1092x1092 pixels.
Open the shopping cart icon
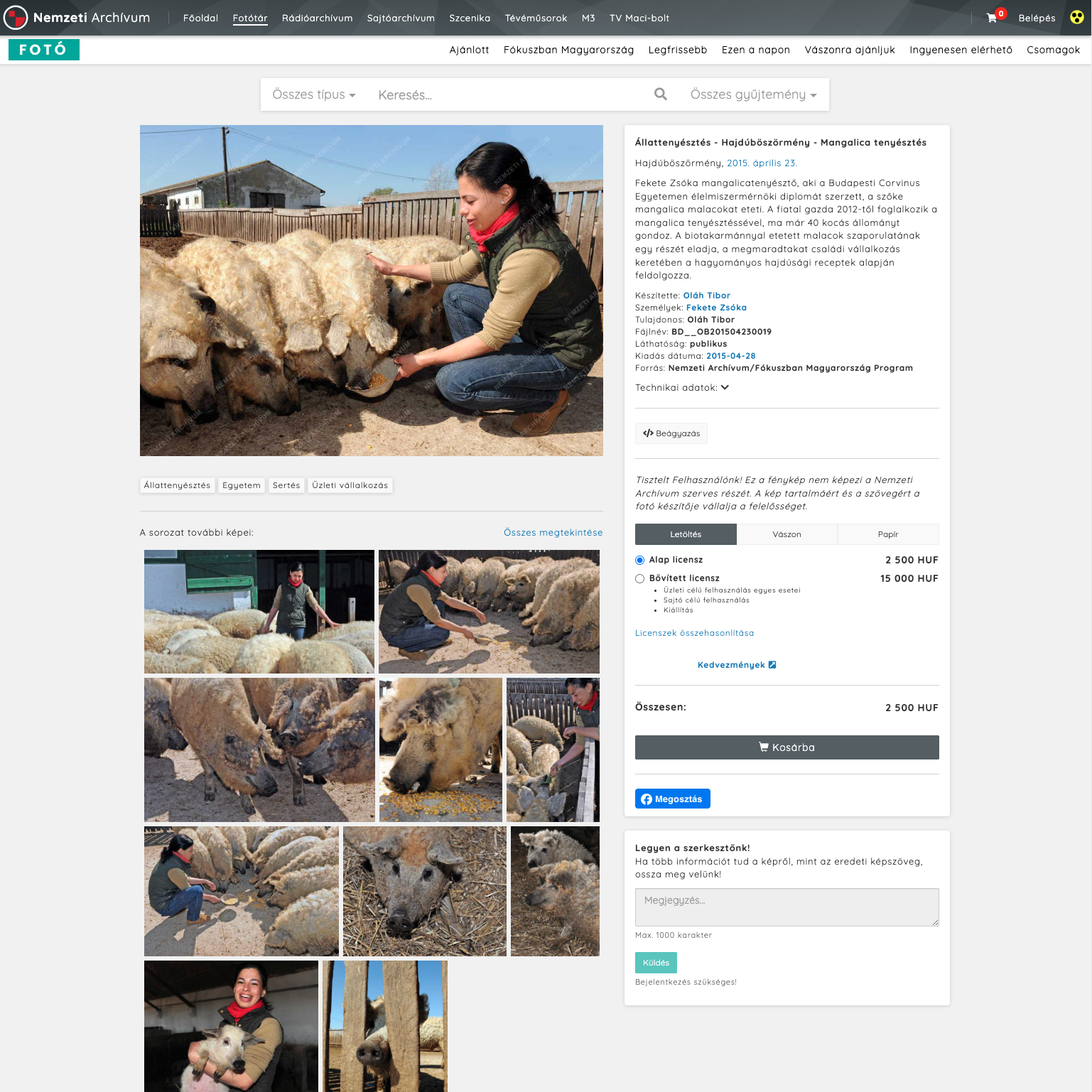pyautogui.click(x=992, y=18)
